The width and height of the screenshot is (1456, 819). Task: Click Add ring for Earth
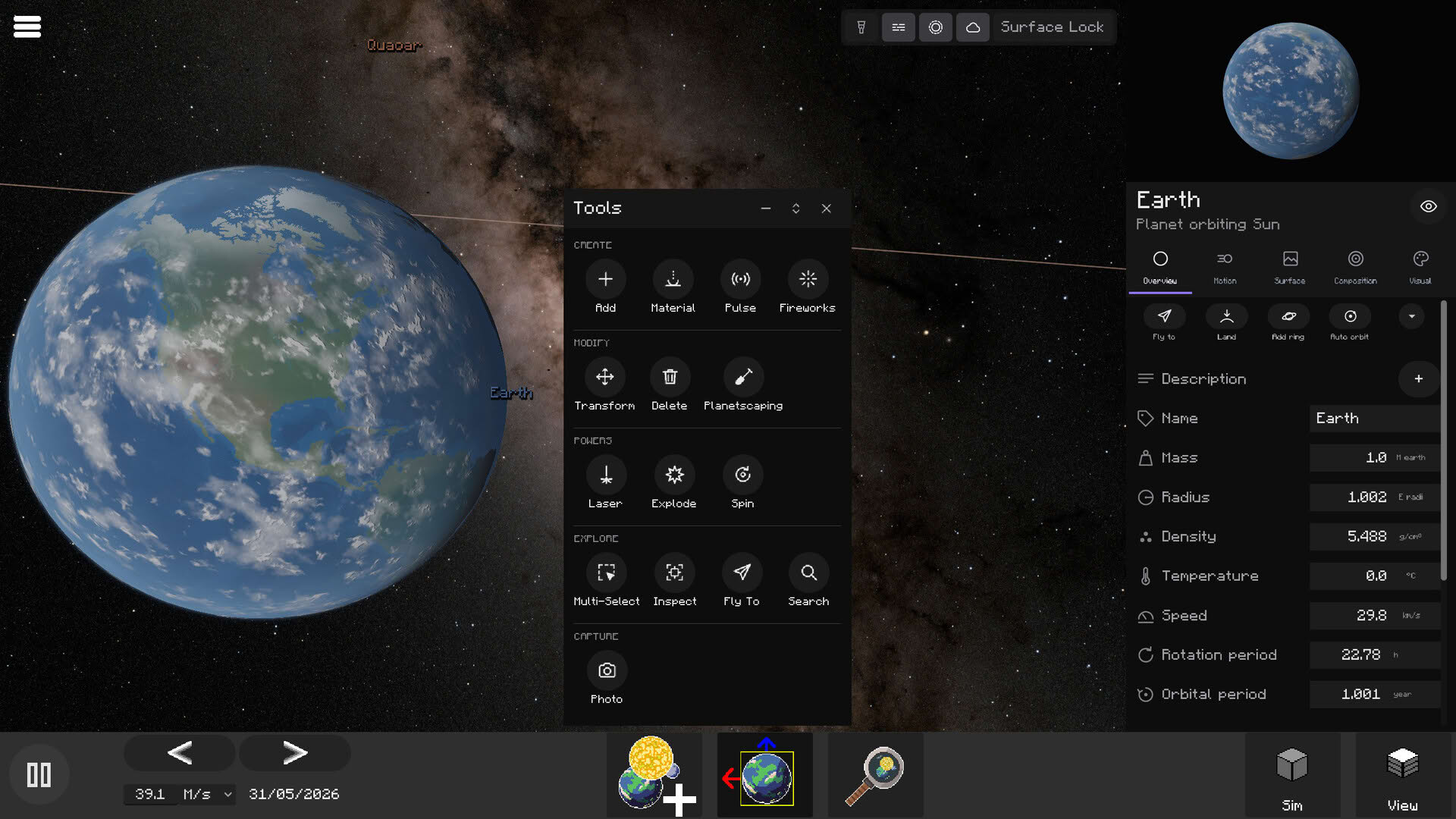click(1288, 322)
